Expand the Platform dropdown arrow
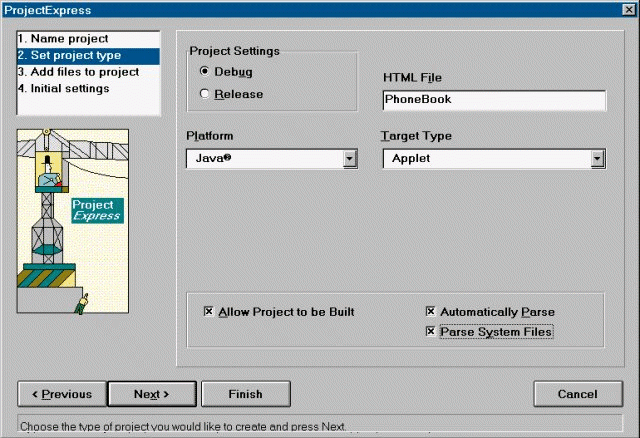 point(350,158)
